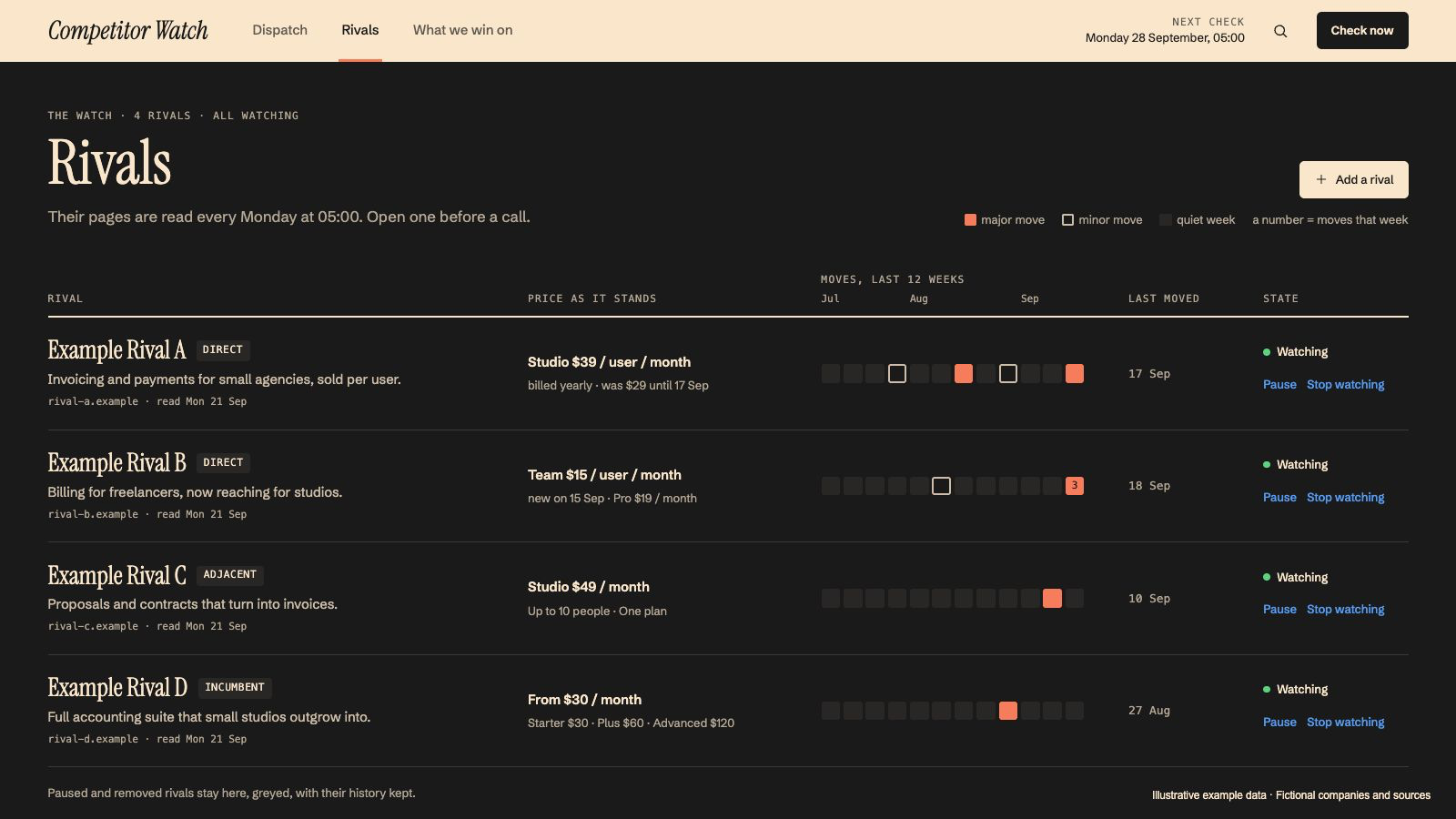Click the price 'Studio $49 / month'
Image resolution: width=1456 pixels, height=819 pixels.
[589, 587]
